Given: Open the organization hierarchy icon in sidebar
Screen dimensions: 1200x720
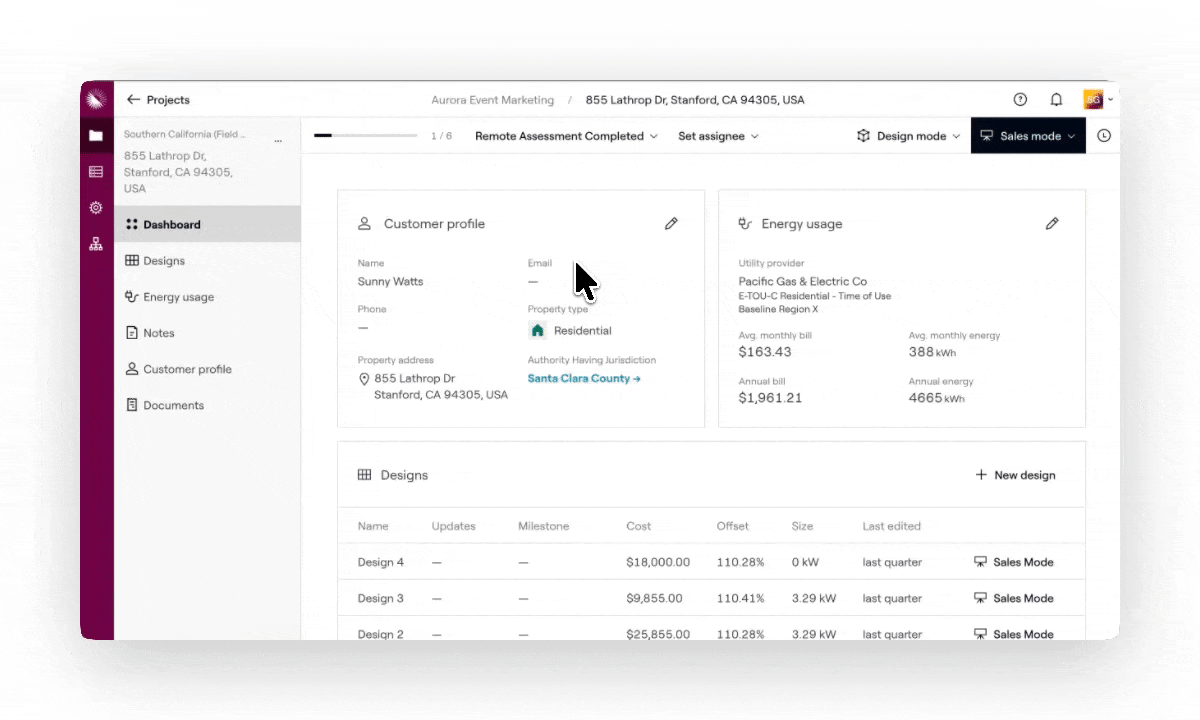Looking at the screenshot, I should point(96,244).
